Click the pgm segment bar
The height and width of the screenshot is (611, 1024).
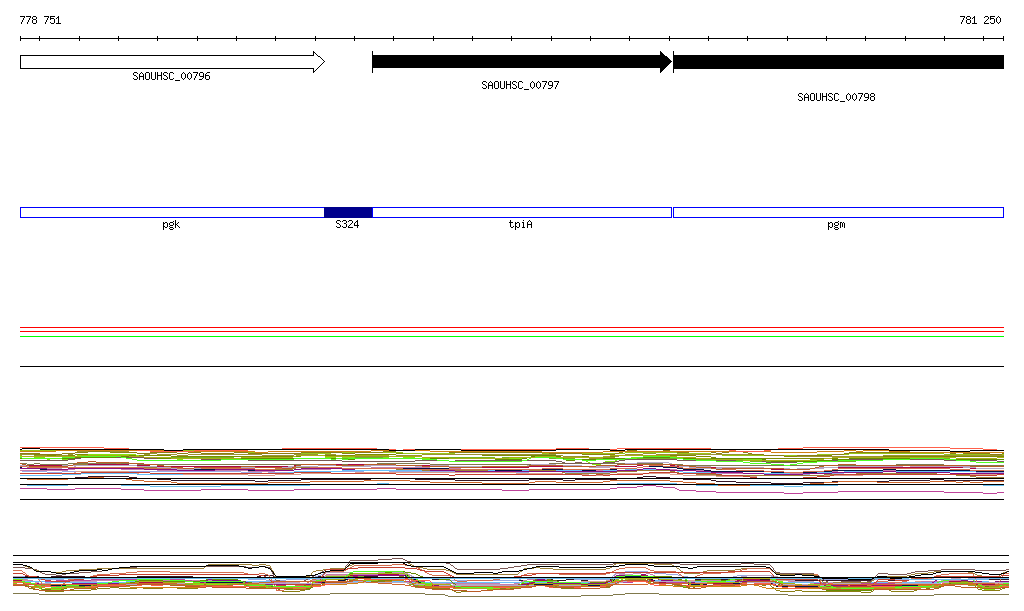tap(837, 212)
